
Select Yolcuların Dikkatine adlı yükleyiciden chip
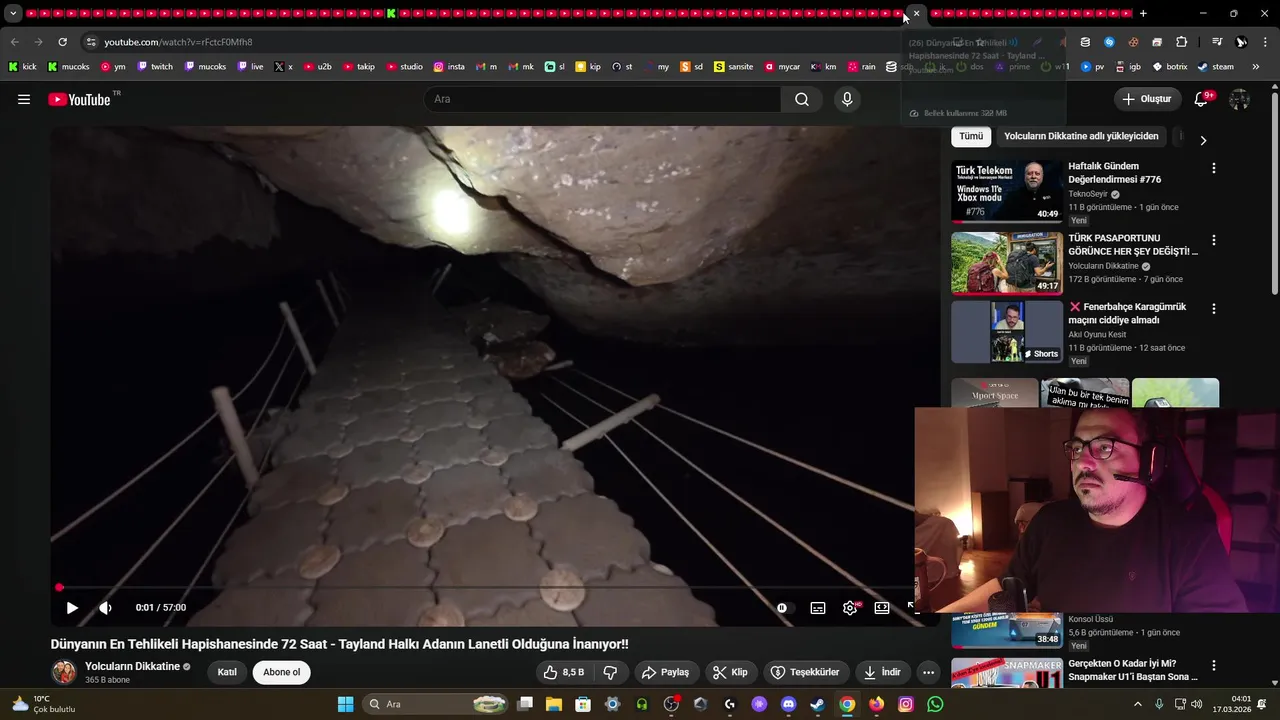pyautogui.click(x=1081, y=136)
